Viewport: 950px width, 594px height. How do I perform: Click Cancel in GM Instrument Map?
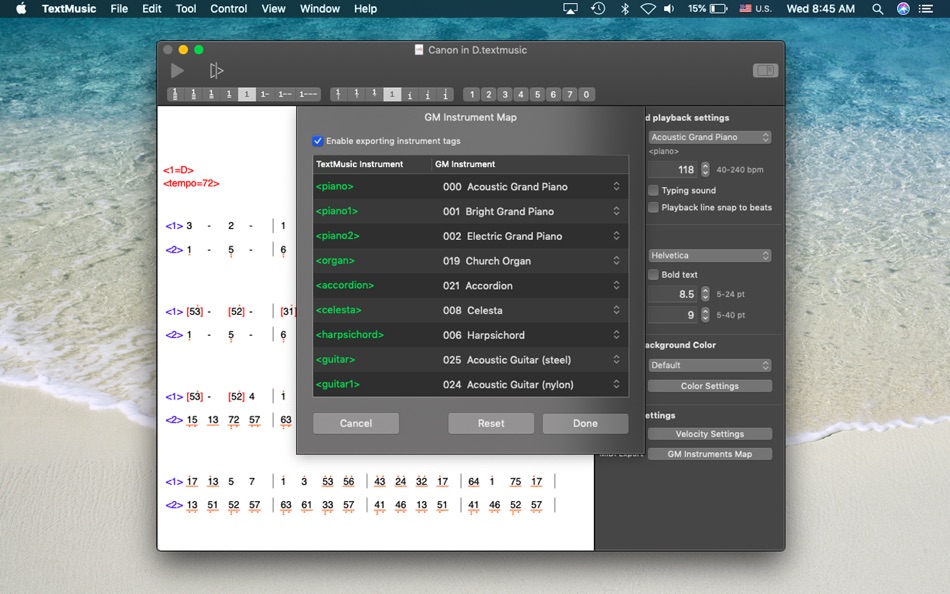[356, 423]
